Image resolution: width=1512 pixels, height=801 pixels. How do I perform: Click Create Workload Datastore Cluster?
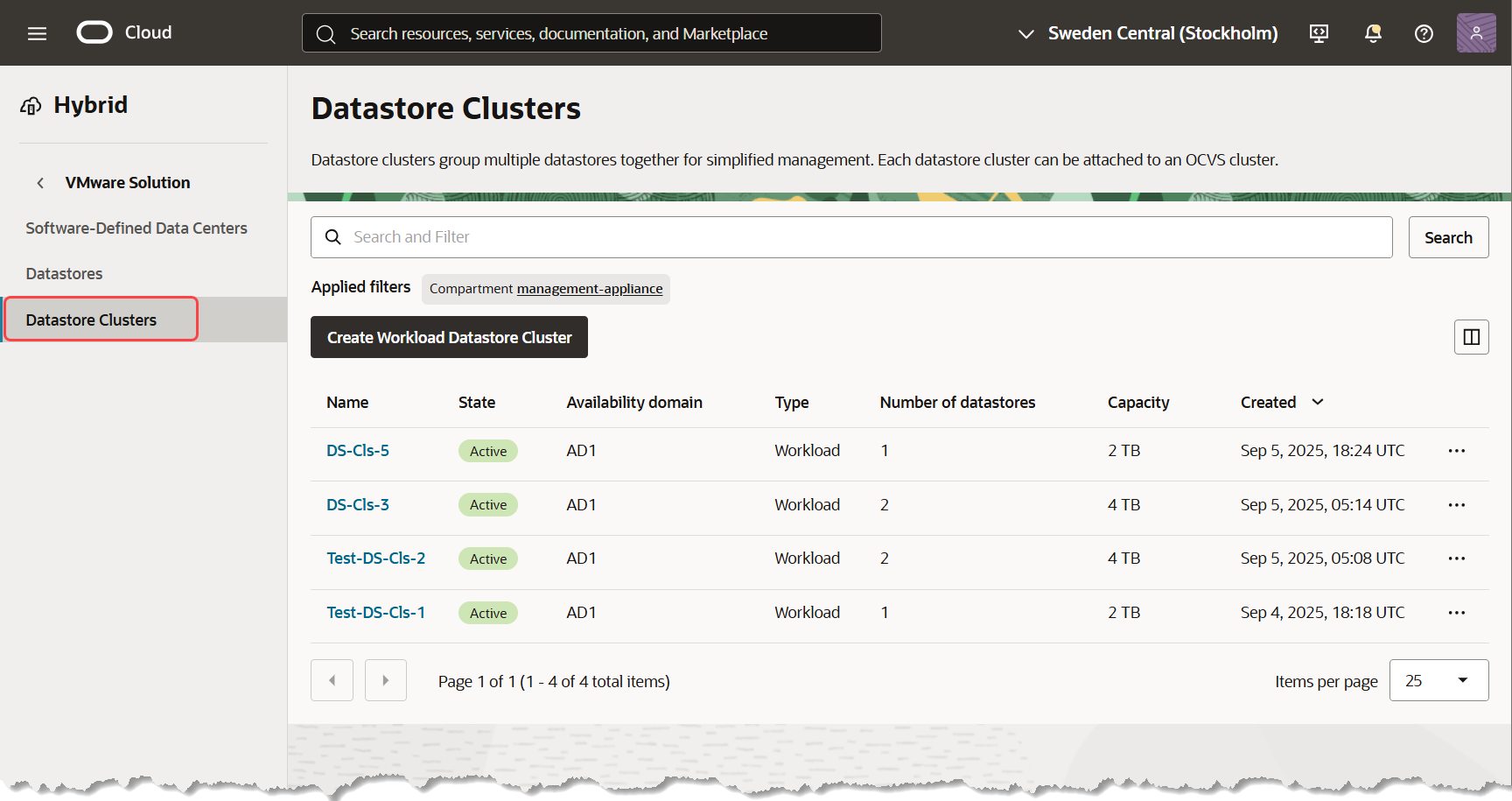(449, 337)
